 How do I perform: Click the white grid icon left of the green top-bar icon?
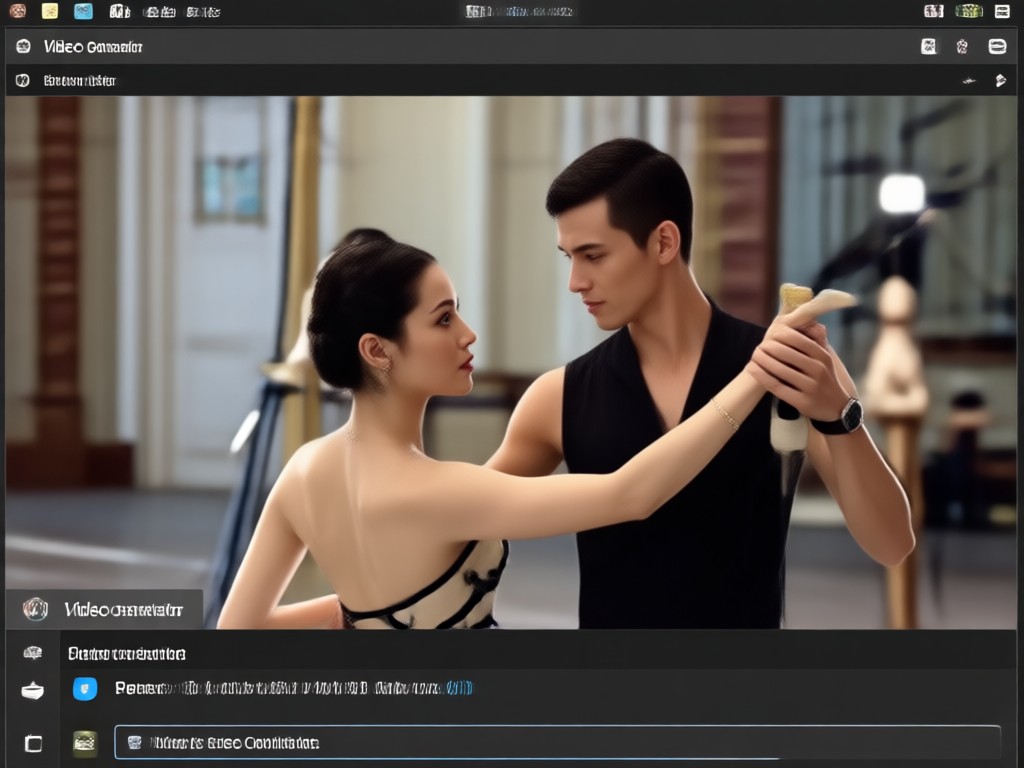(934, 11)
